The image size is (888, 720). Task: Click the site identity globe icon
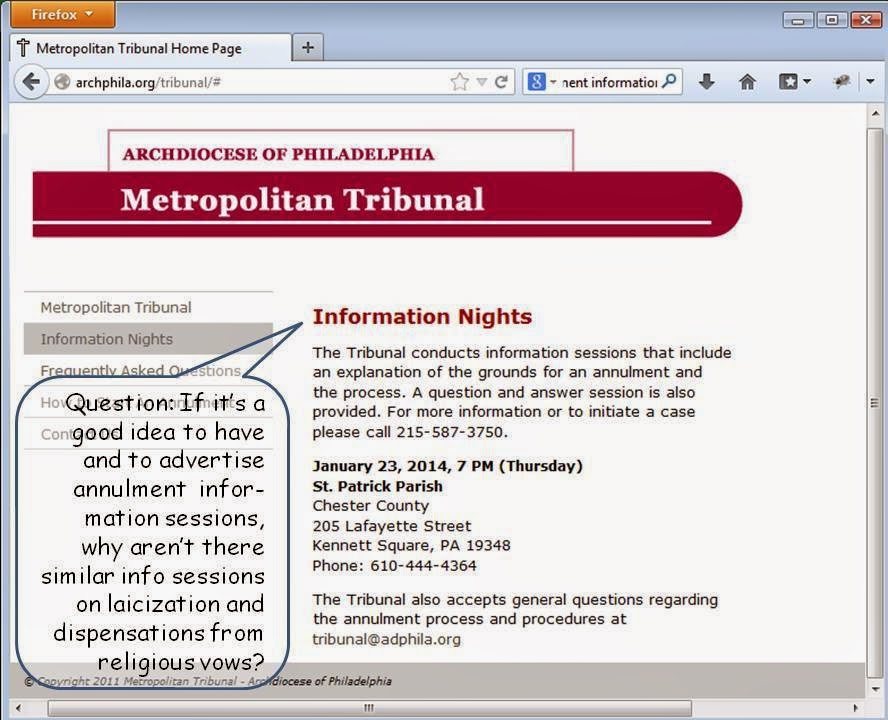tap(62, 82)
